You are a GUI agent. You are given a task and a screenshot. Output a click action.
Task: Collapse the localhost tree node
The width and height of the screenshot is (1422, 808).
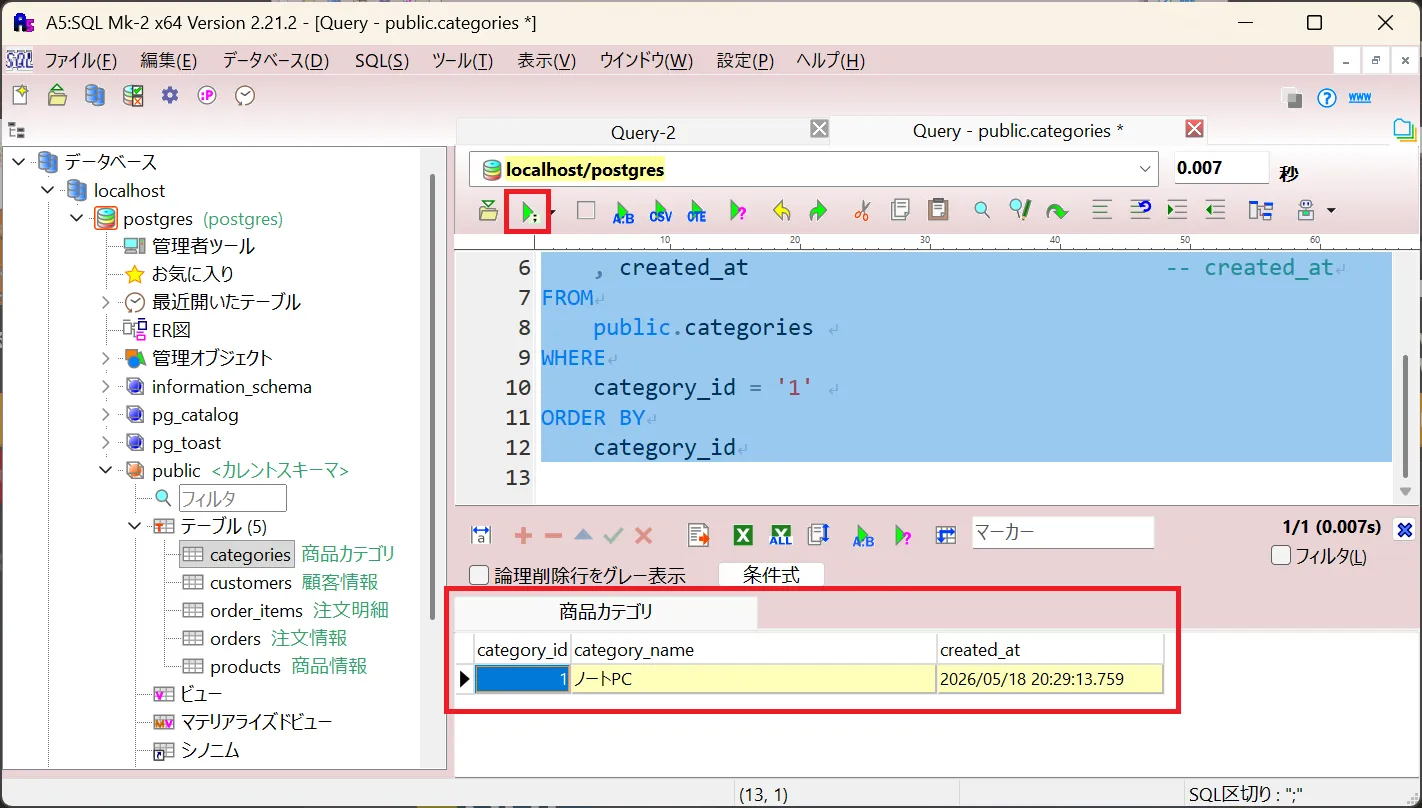pyautogui.click(x=47, y=190)
